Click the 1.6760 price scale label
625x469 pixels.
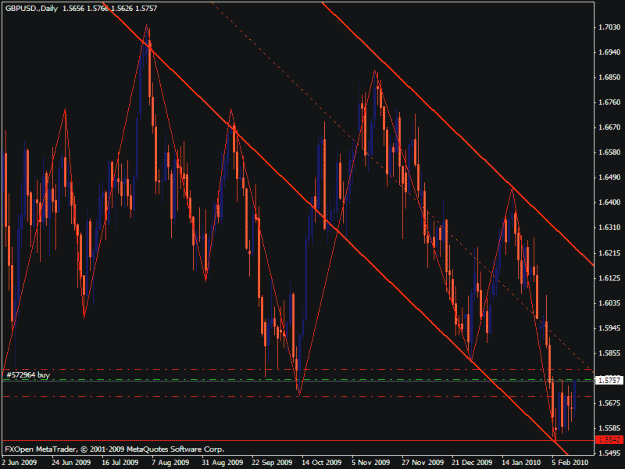[609, 102]
